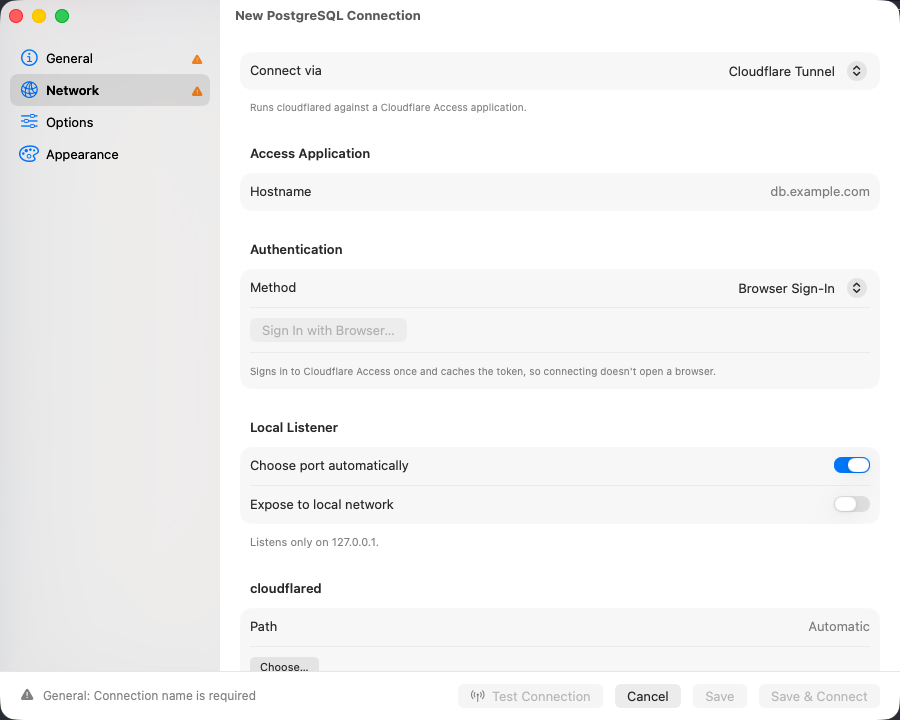The image size is (900, 720).
Task: Click the 'New PostgreSQL Connection' window title
Action: pyautogui.click(x=328, y=16)
